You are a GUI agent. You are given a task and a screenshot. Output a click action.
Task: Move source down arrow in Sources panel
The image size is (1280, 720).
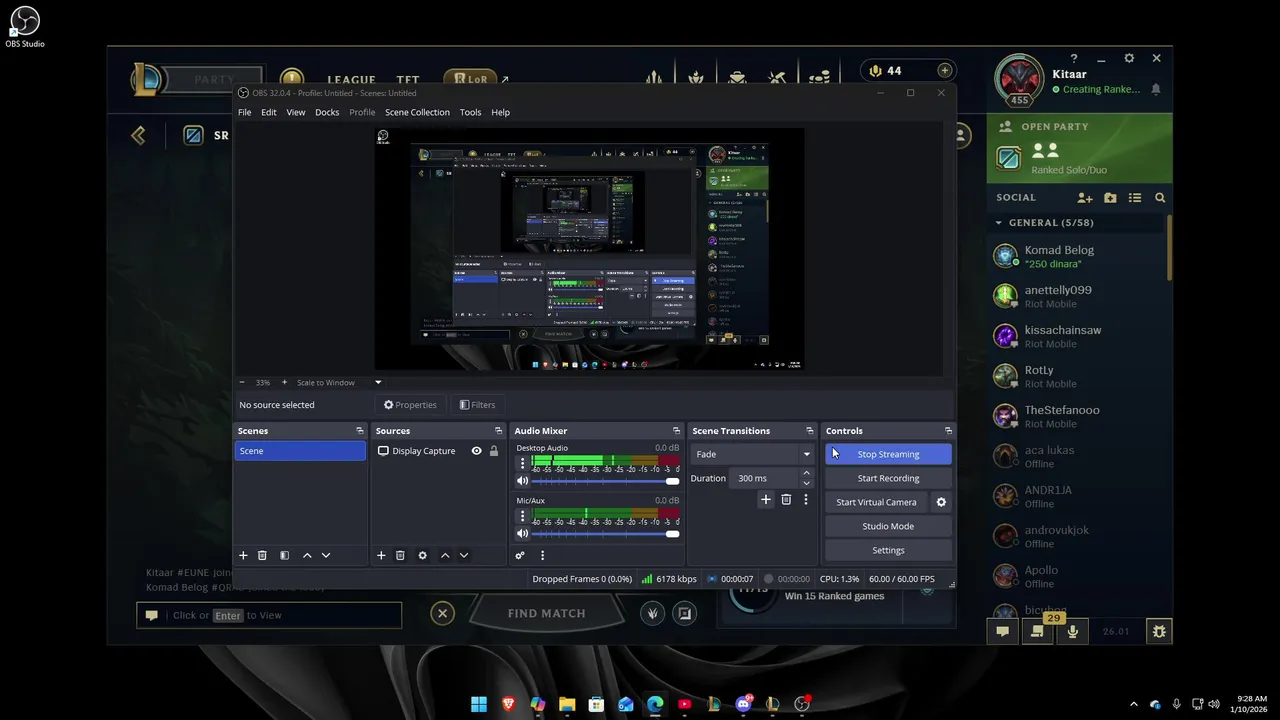pyautogui.click(x=463, y=555)
